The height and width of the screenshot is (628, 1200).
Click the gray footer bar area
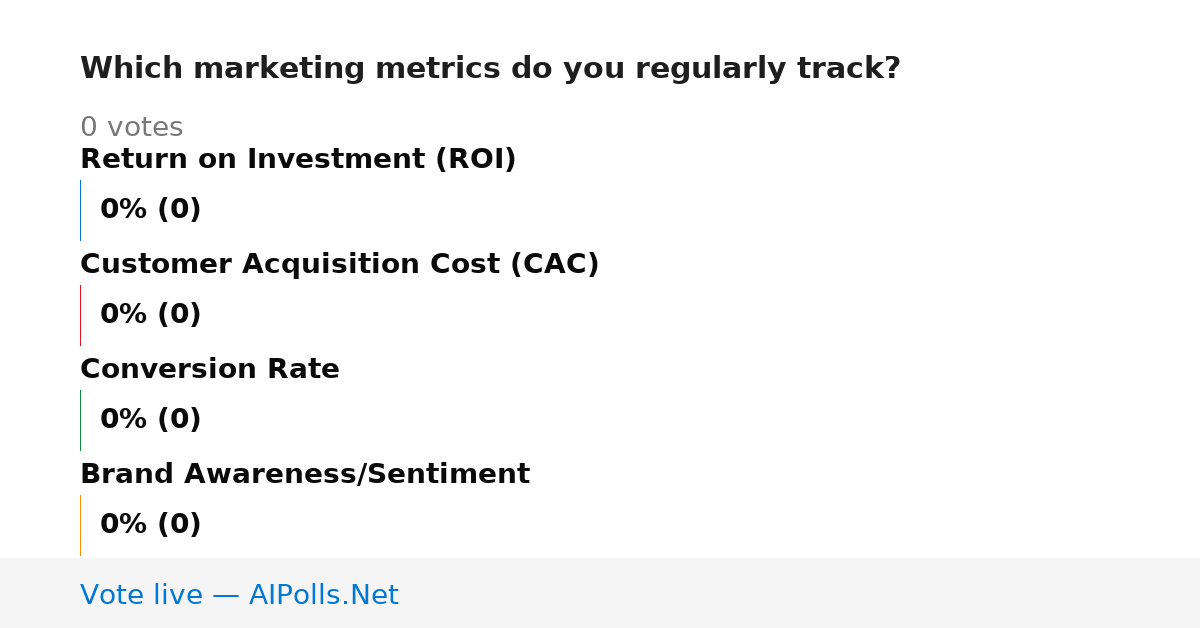coord(600,593)
